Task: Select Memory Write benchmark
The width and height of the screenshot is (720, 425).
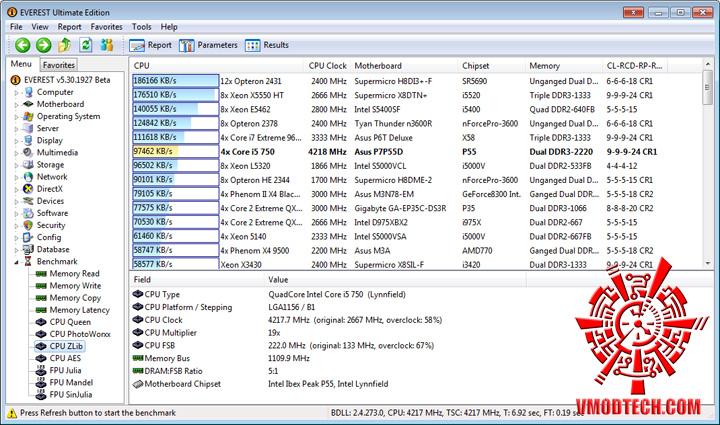Action: point(75,285)
